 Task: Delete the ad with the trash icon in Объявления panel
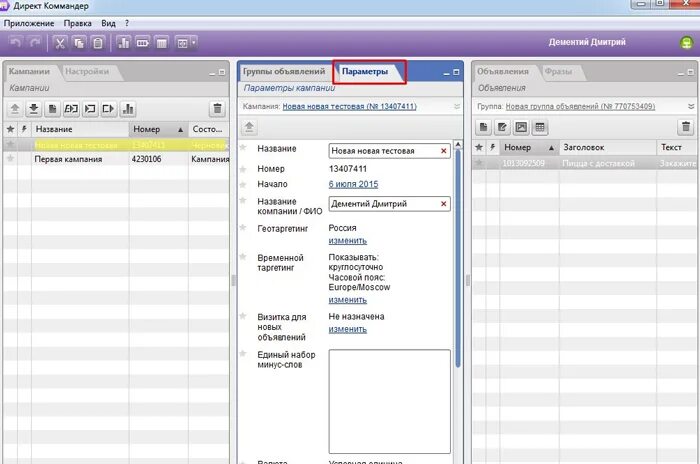pos(686,127)
